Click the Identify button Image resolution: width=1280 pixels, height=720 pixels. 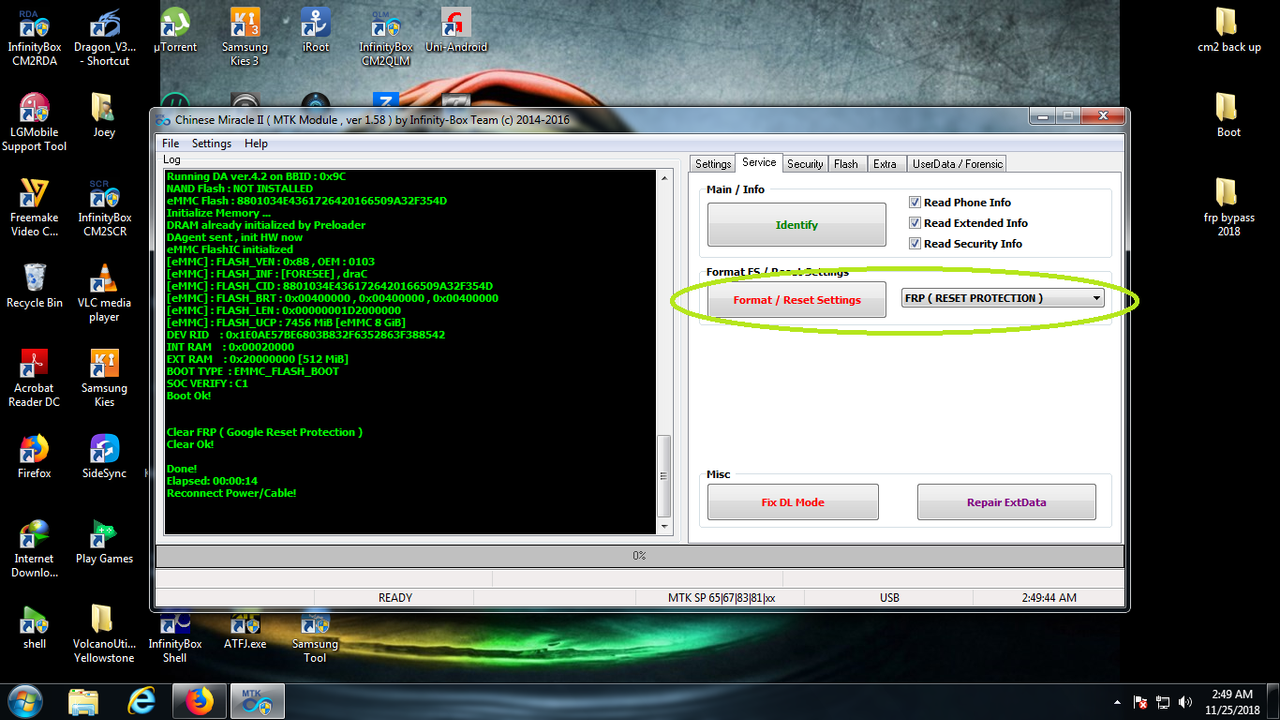coord(797,225)
